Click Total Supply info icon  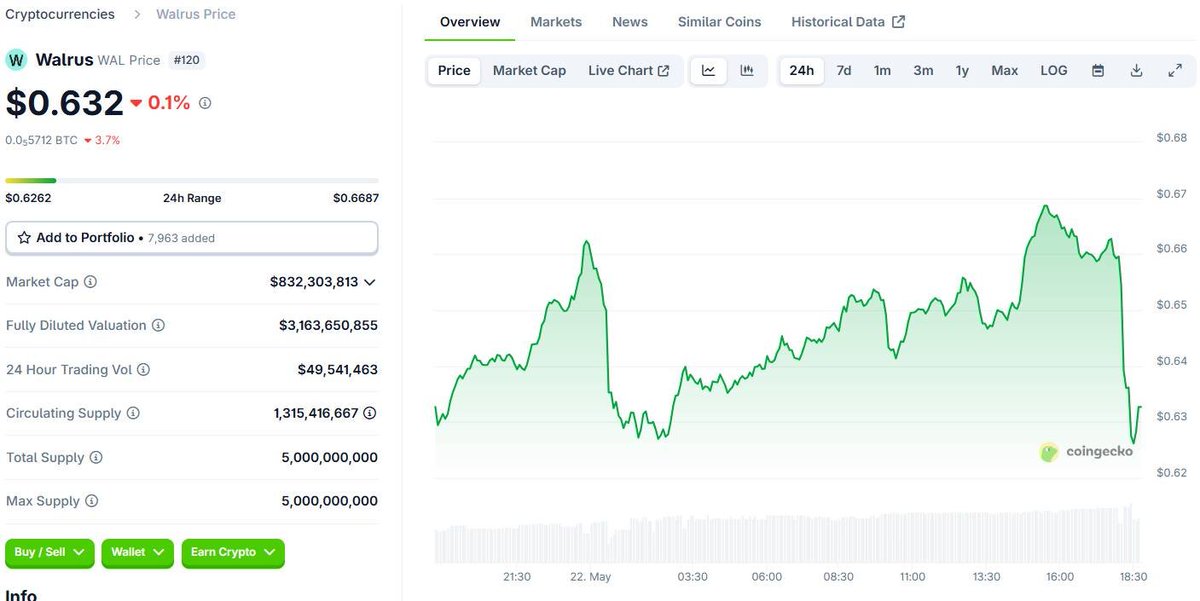96,457
